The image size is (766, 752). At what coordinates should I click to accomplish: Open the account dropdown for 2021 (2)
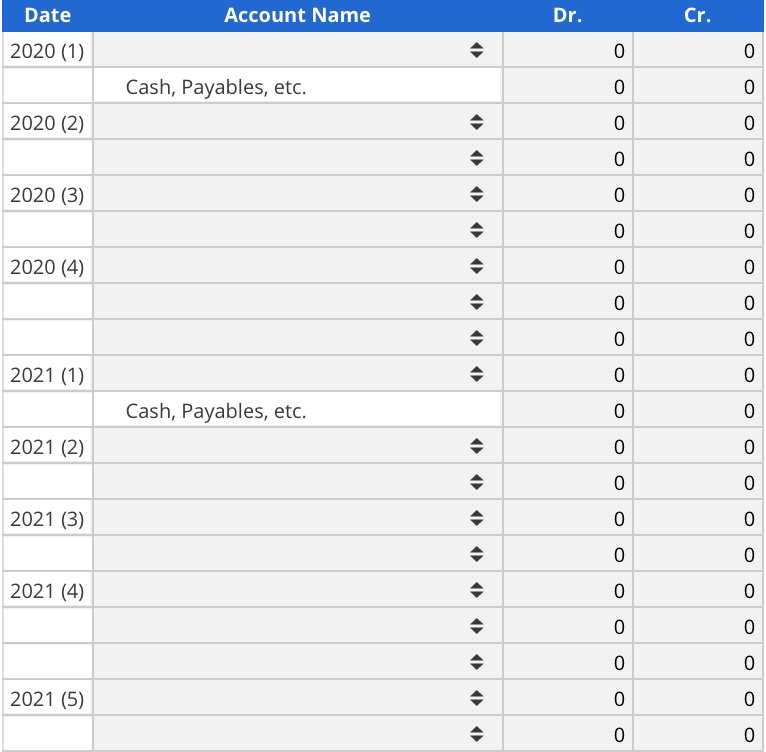point(298,447)
